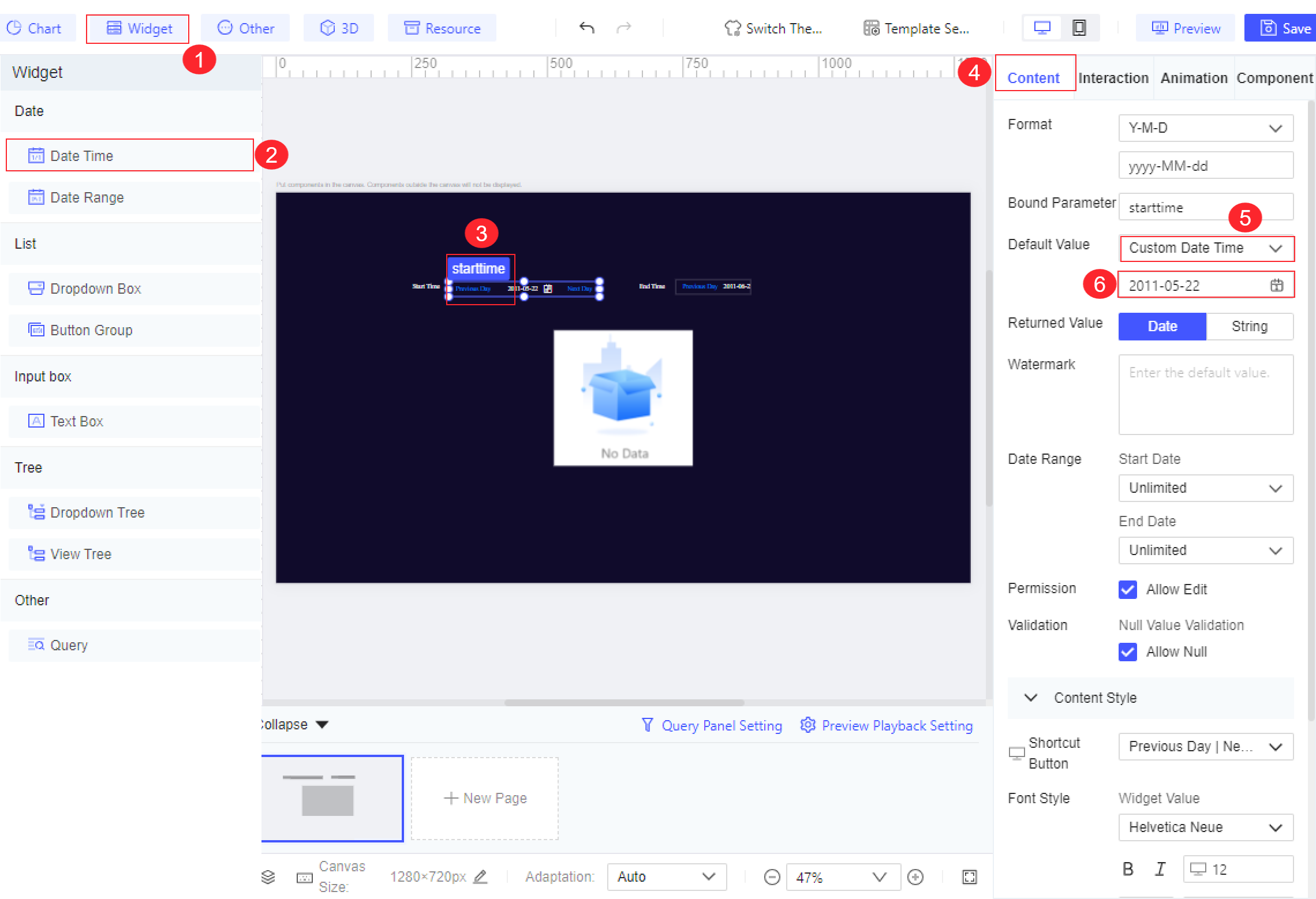
Task: Open the Adaptation Auto dropdown
Action: (x=667, y=876)
